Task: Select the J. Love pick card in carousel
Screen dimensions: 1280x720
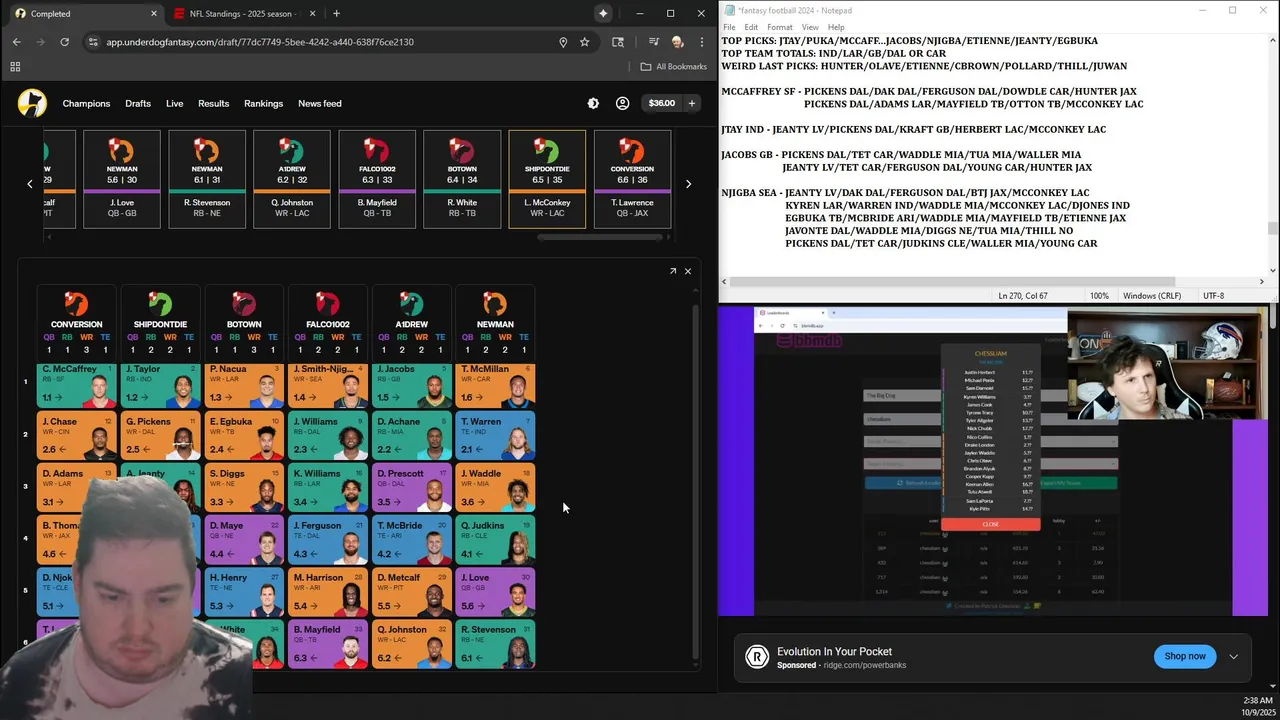Action: point(122,179)
